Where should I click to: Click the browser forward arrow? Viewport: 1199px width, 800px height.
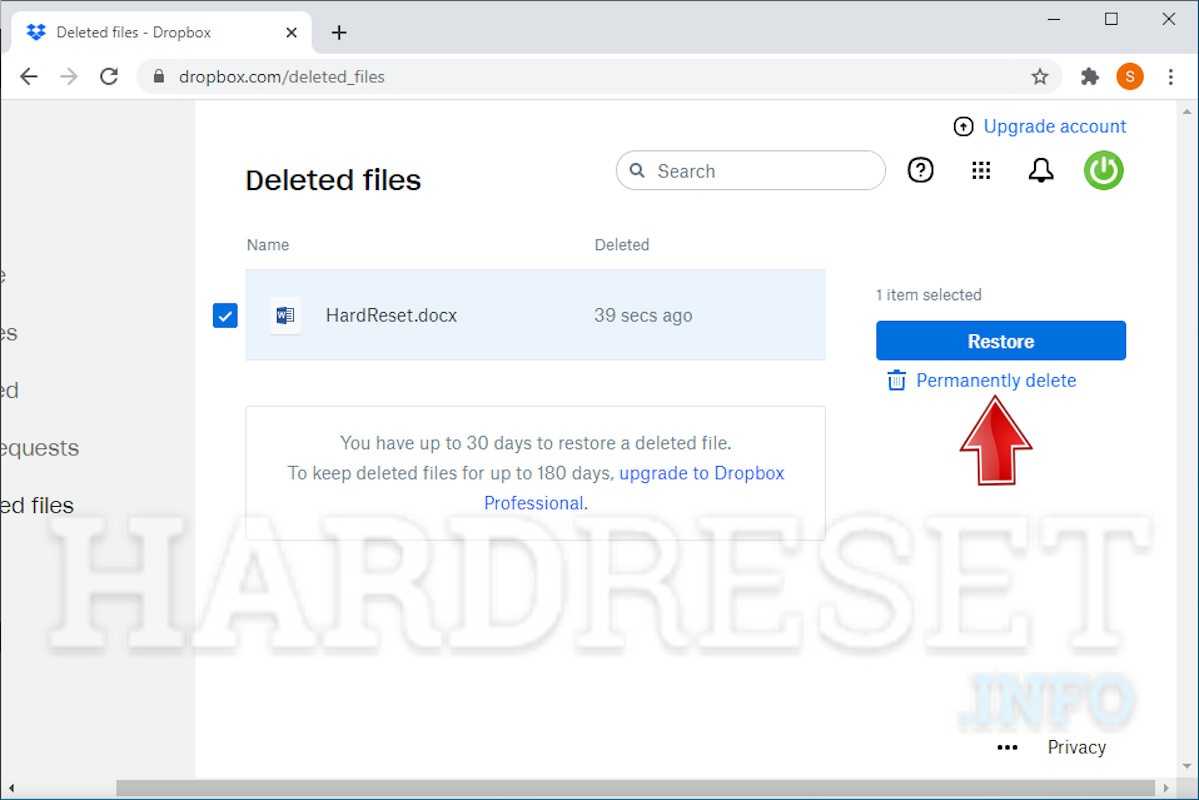click(69, 76)
